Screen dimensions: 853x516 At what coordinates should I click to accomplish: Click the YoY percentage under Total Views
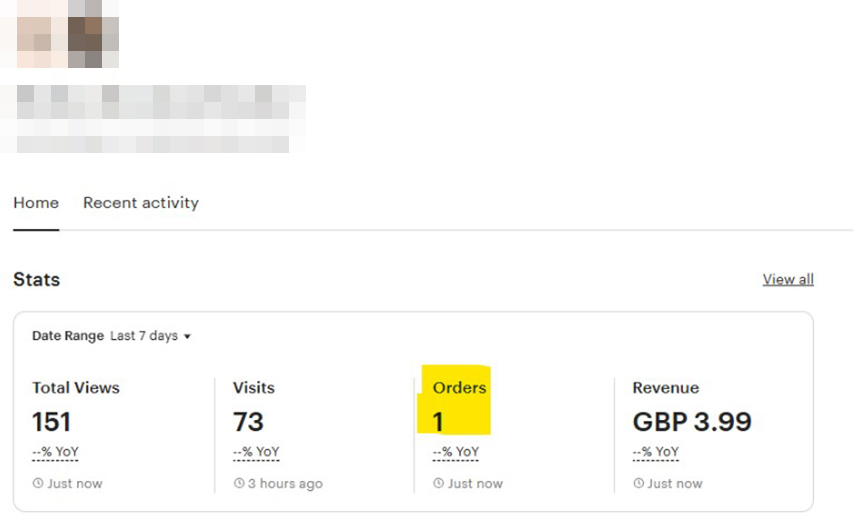click(x=55, y=452)
